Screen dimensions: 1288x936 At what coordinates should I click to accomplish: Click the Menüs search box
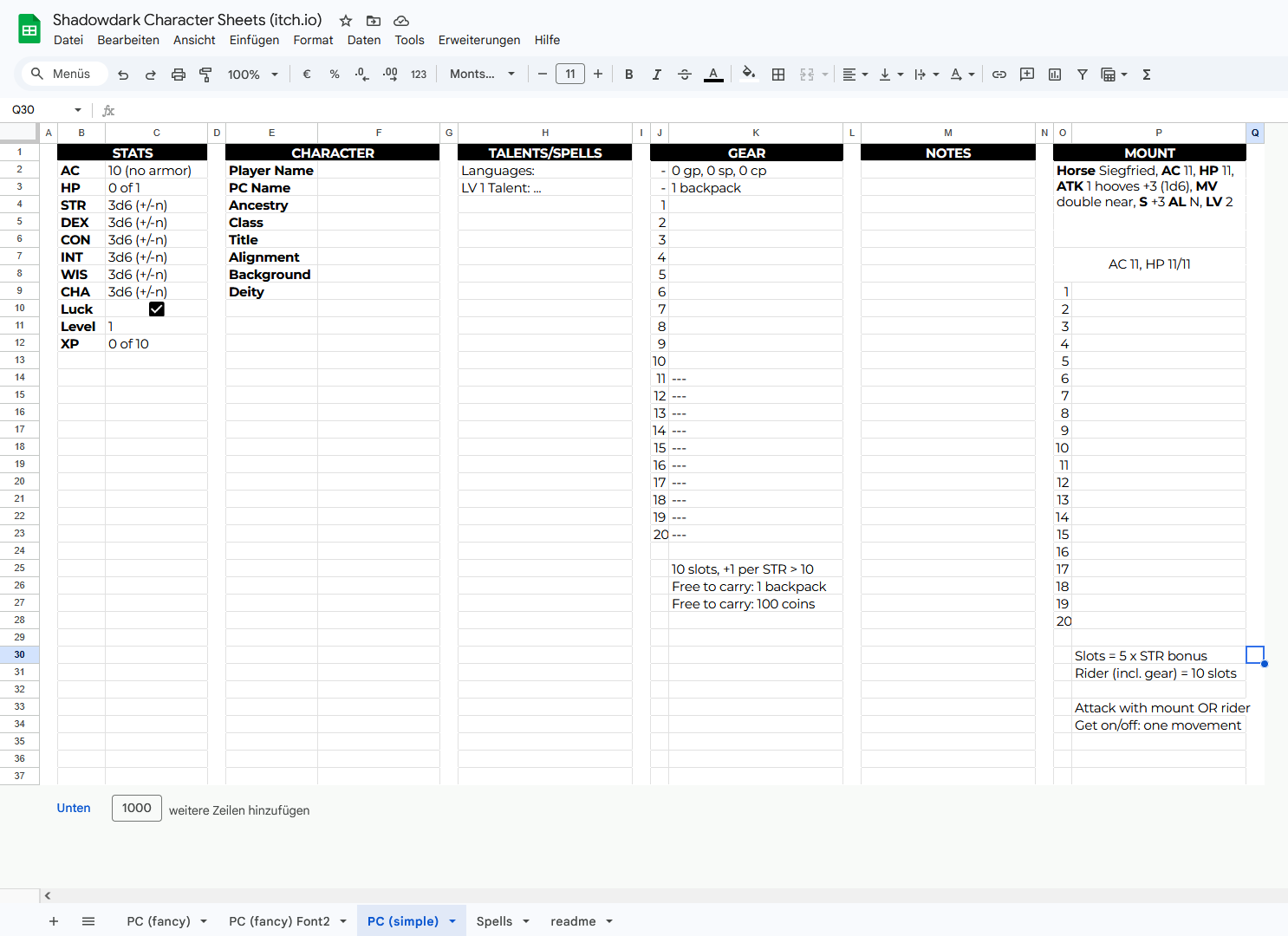click(x=65, y=75)
